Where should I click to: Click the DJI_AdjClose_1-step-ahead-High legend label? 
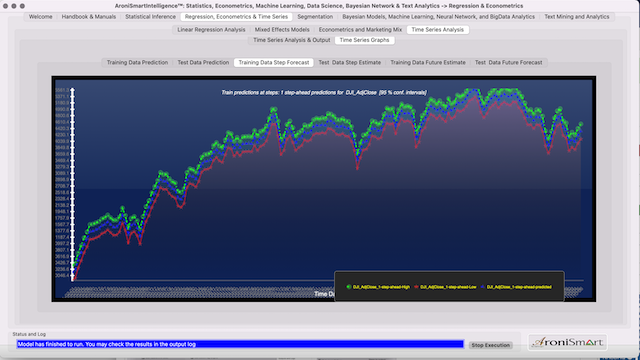[381, 287]
